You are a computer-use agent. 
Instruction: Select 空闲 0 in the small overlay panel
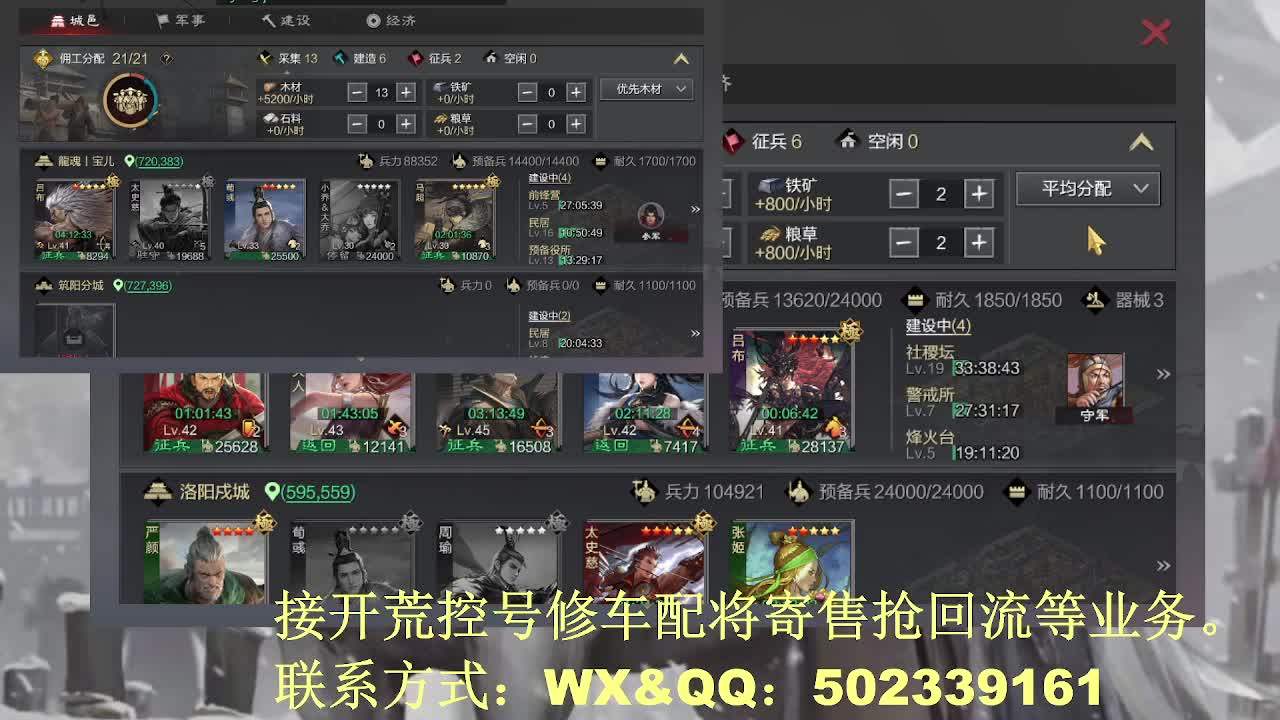(x=510, y=59)
